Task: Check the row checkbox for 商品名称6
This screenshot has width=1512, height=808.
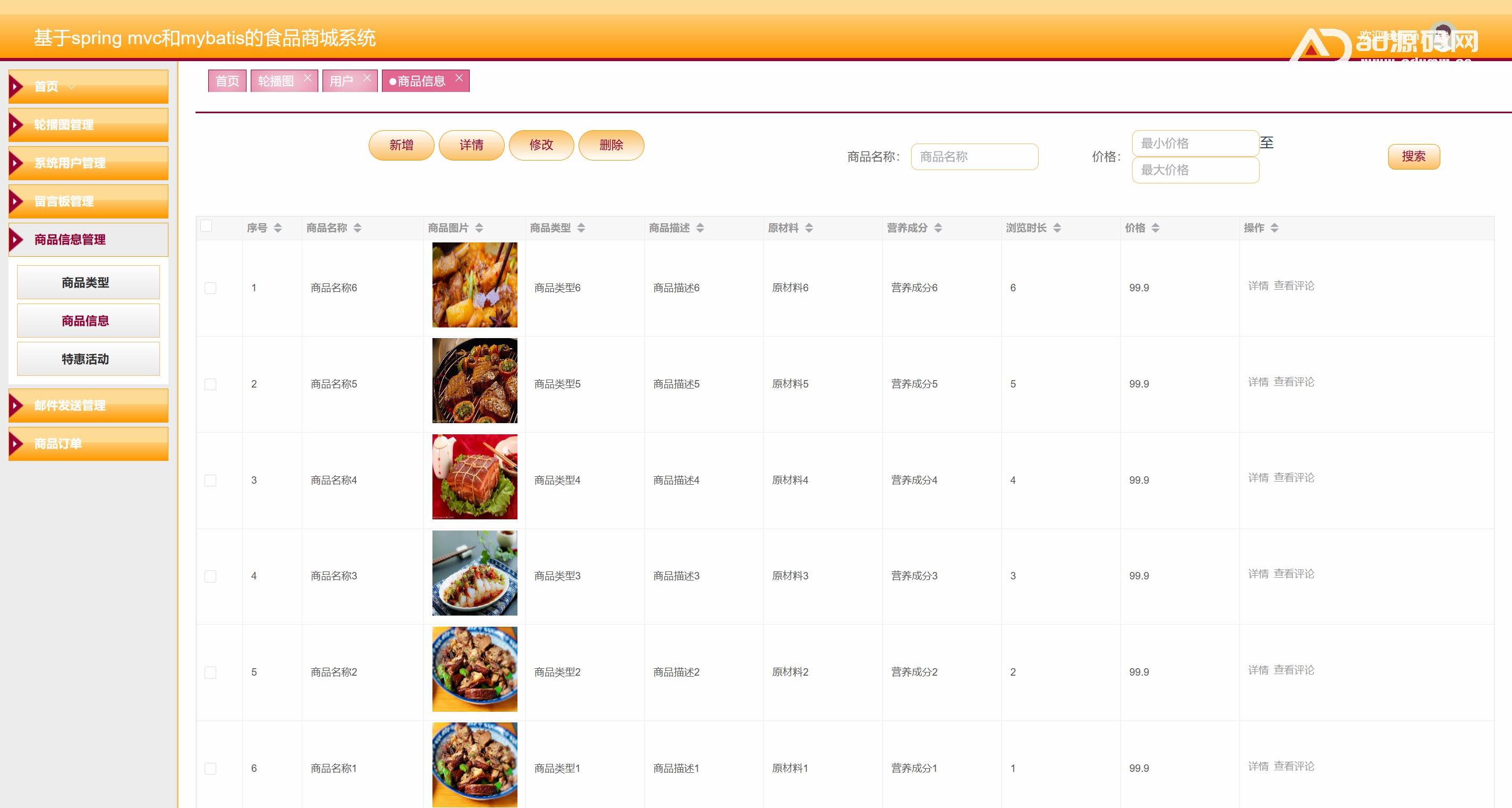Action: tap(210, 288)
